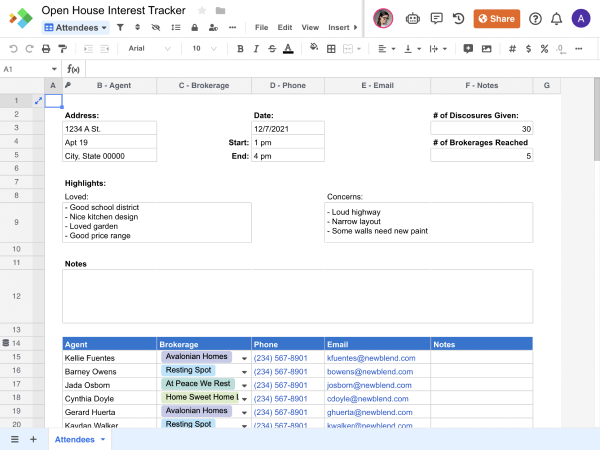Print the spreadsheet using the printer icon
Viewport: 600px width, 450px height.
pos(46,49)
